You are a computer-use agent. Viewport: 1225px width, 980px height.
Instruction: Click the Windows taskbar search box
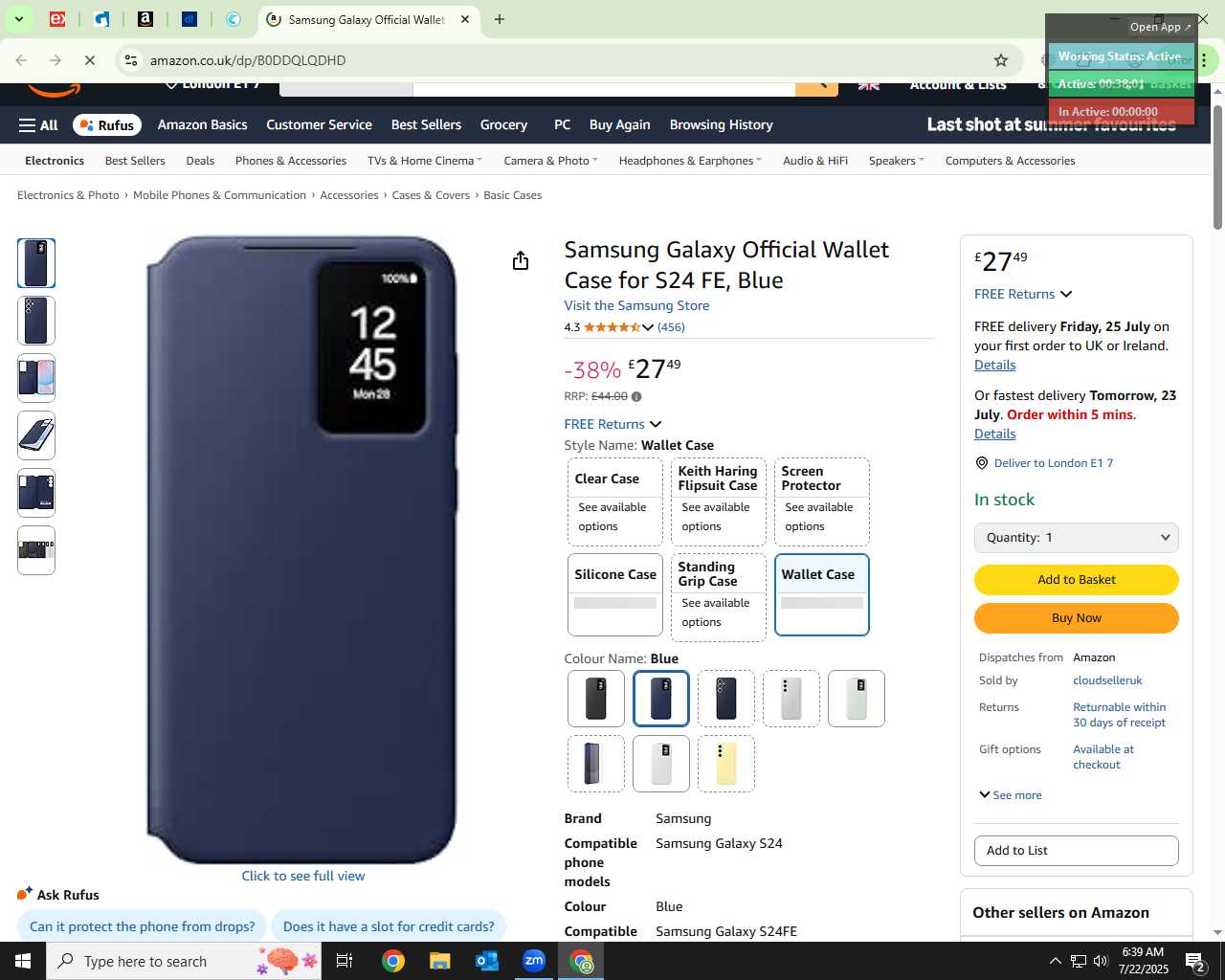(186, 961)
